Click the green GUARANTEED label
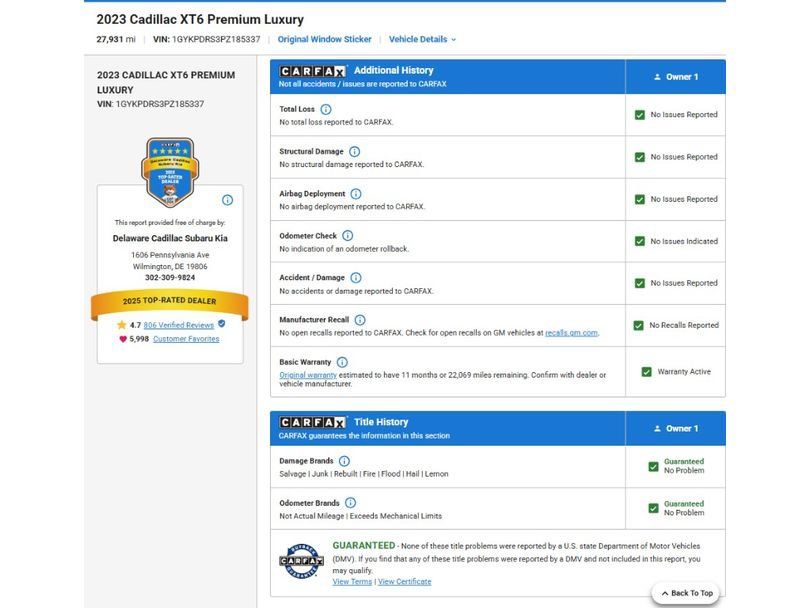Screen dimensions: 811x608 point(364,545)
